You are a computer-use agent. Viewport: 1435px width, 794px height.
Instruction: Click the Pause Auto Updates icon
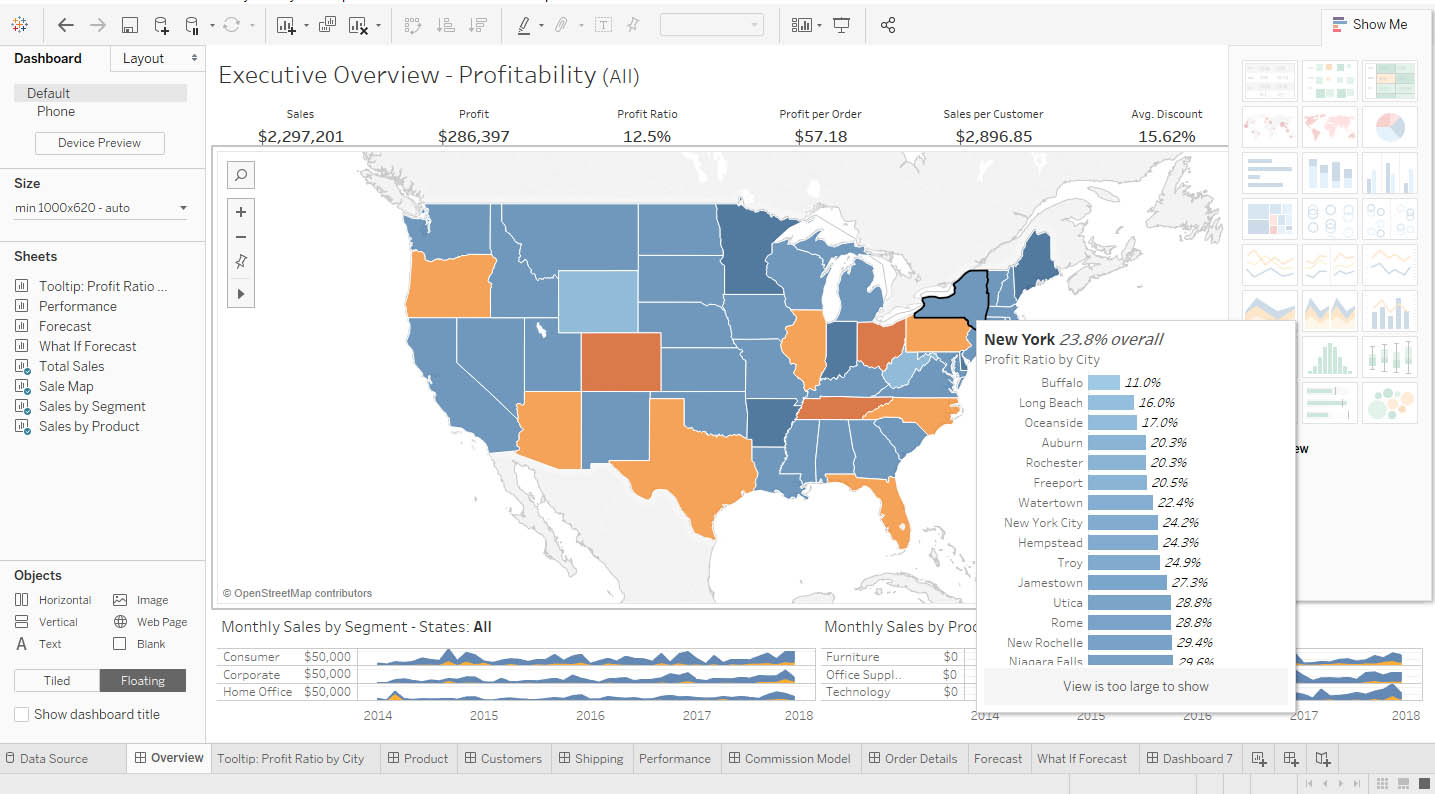[x=192, y=25]
